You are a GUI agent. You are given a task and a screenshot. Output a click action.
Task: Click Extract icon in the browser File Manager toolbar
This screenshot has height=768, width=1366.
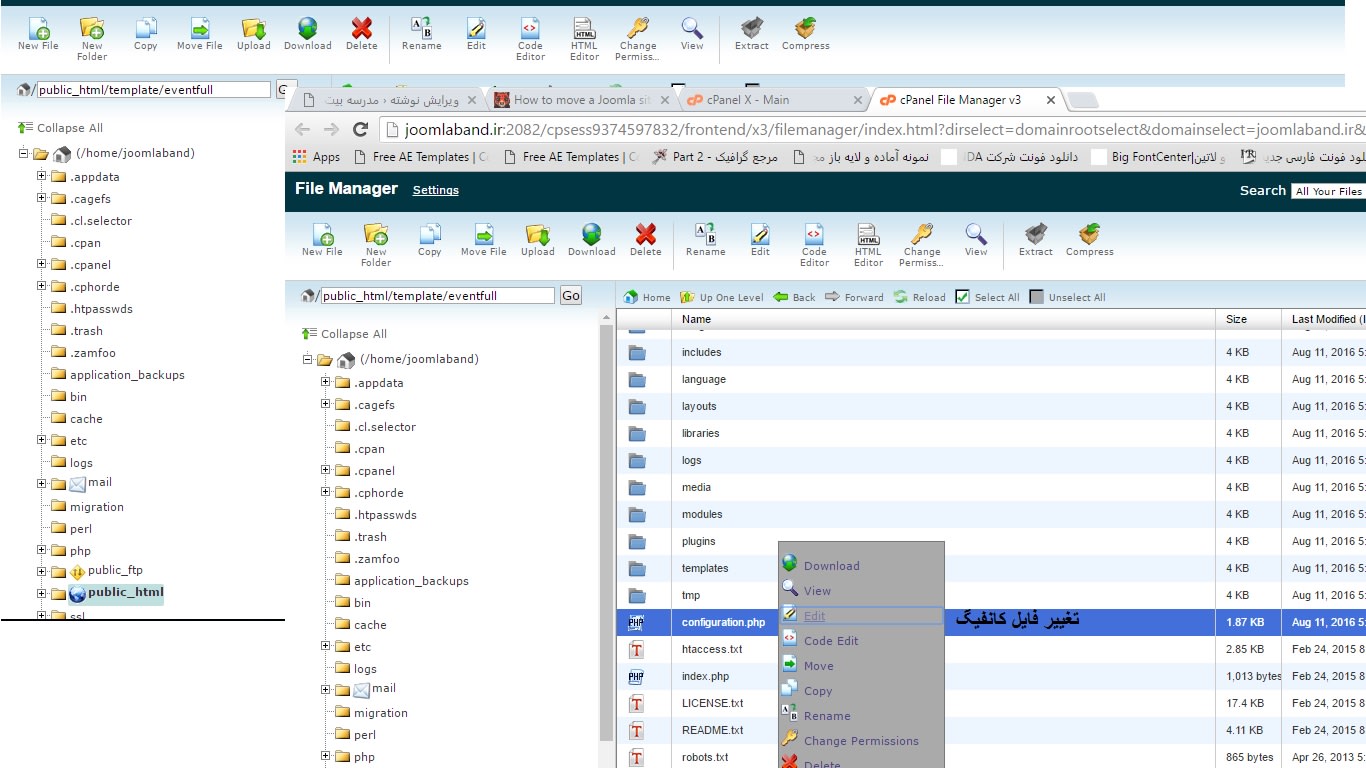point(1036,234)
